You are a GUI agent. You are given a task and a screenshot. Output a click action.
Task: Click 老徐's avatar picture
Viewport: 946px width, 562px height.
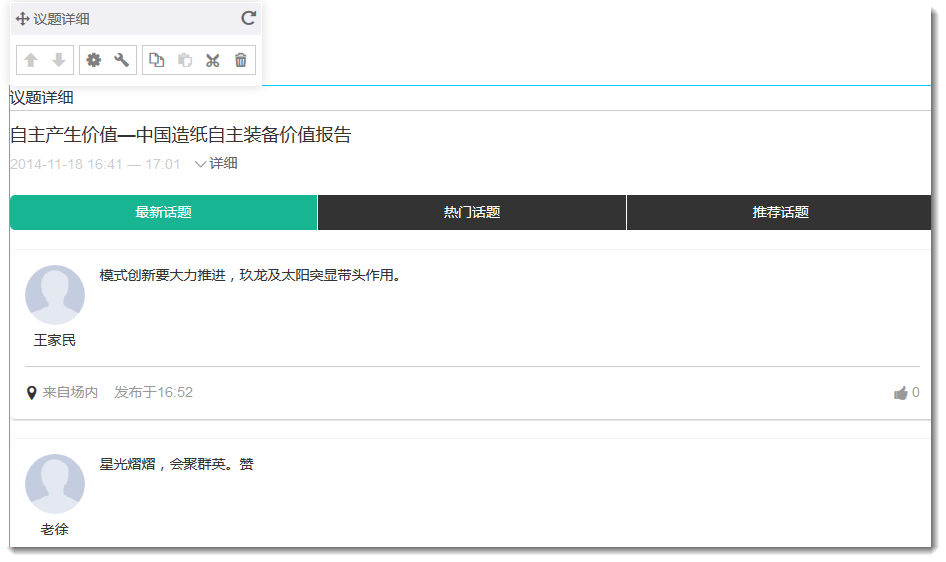(x=55, y=484)
